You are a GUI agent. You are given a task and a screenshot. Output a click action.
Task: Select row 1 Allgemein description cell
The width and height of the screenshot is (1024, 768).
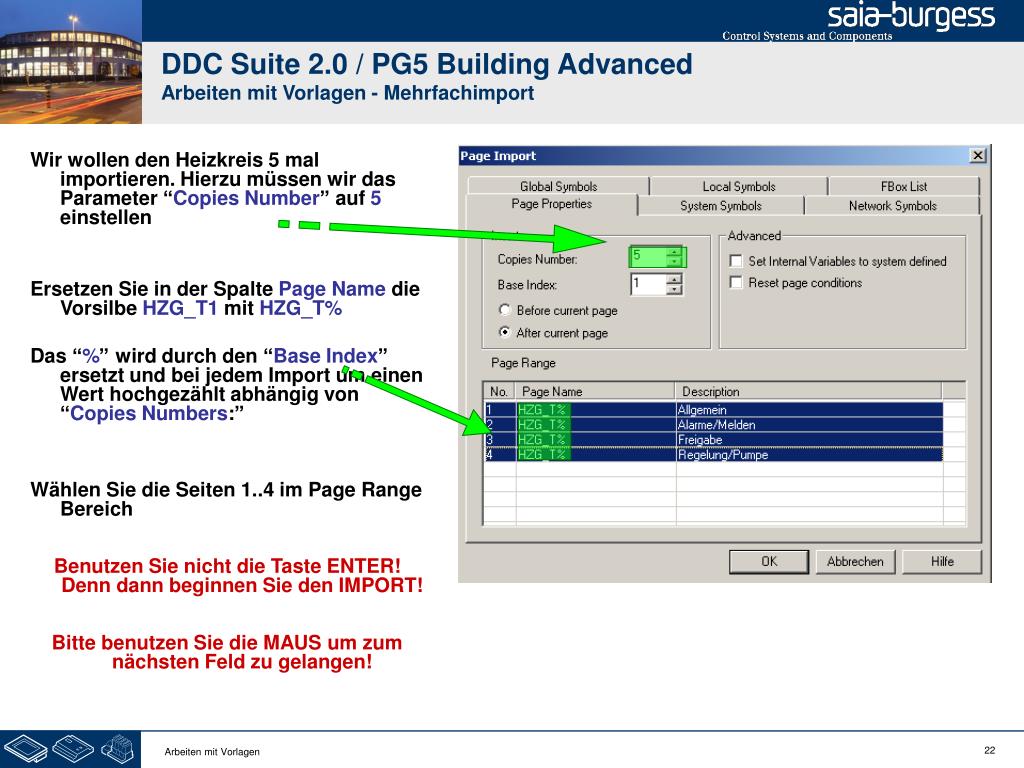click(809, 409)
